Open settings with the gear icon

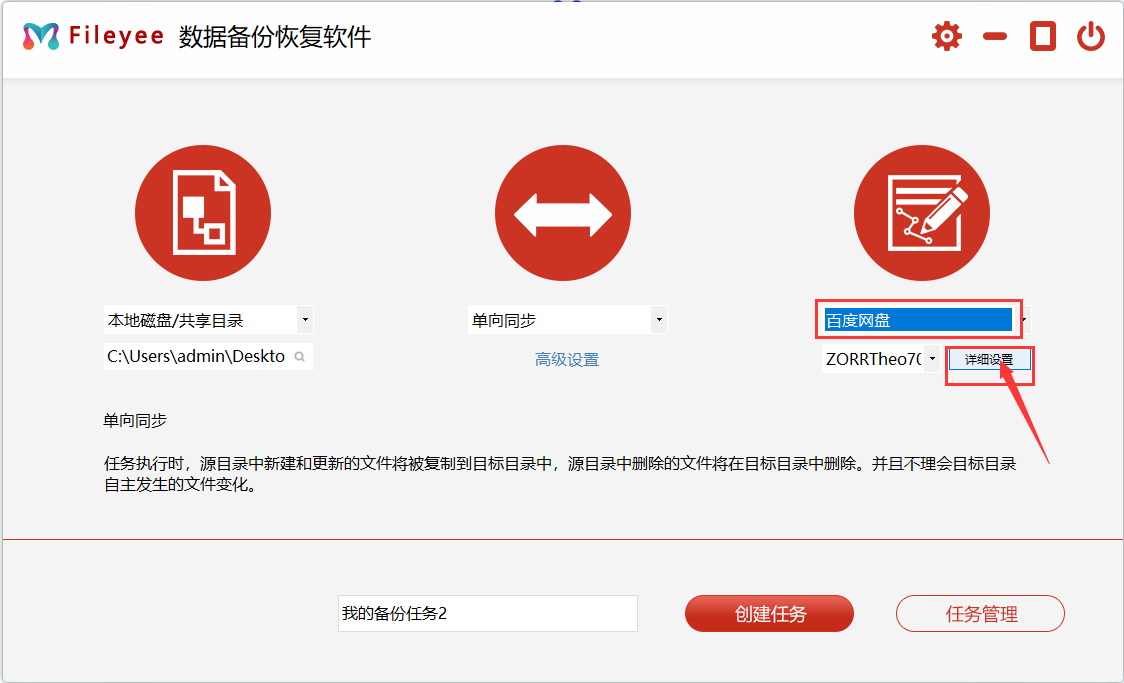click(x=946, y=37)
